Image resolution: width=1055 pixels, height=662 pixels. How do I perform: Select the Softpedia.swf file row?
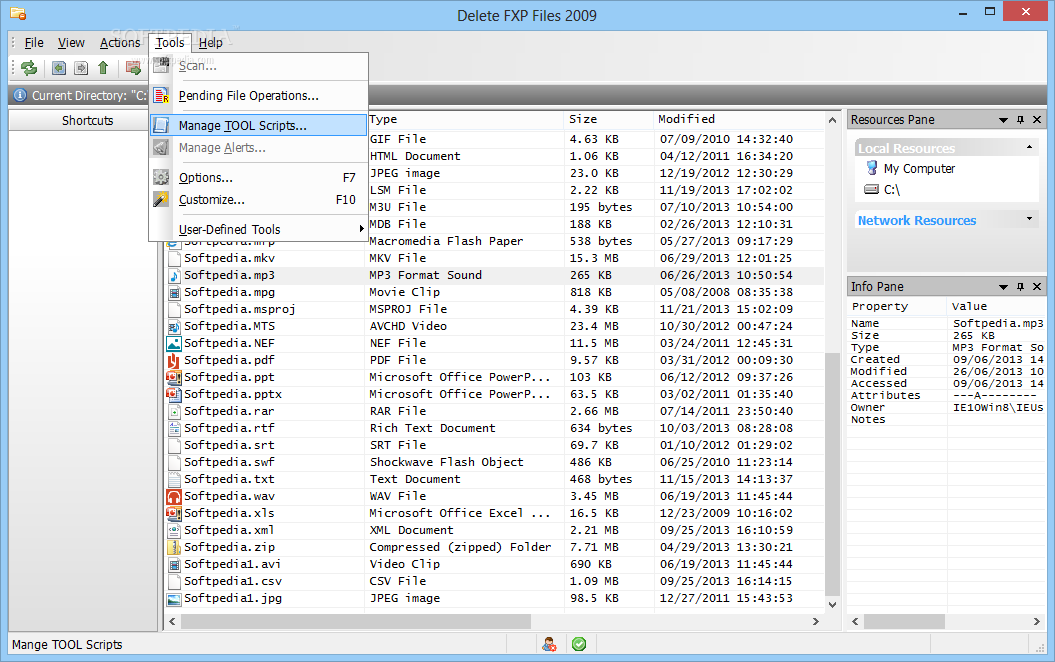pyautogui.click(x=495, y=462)
